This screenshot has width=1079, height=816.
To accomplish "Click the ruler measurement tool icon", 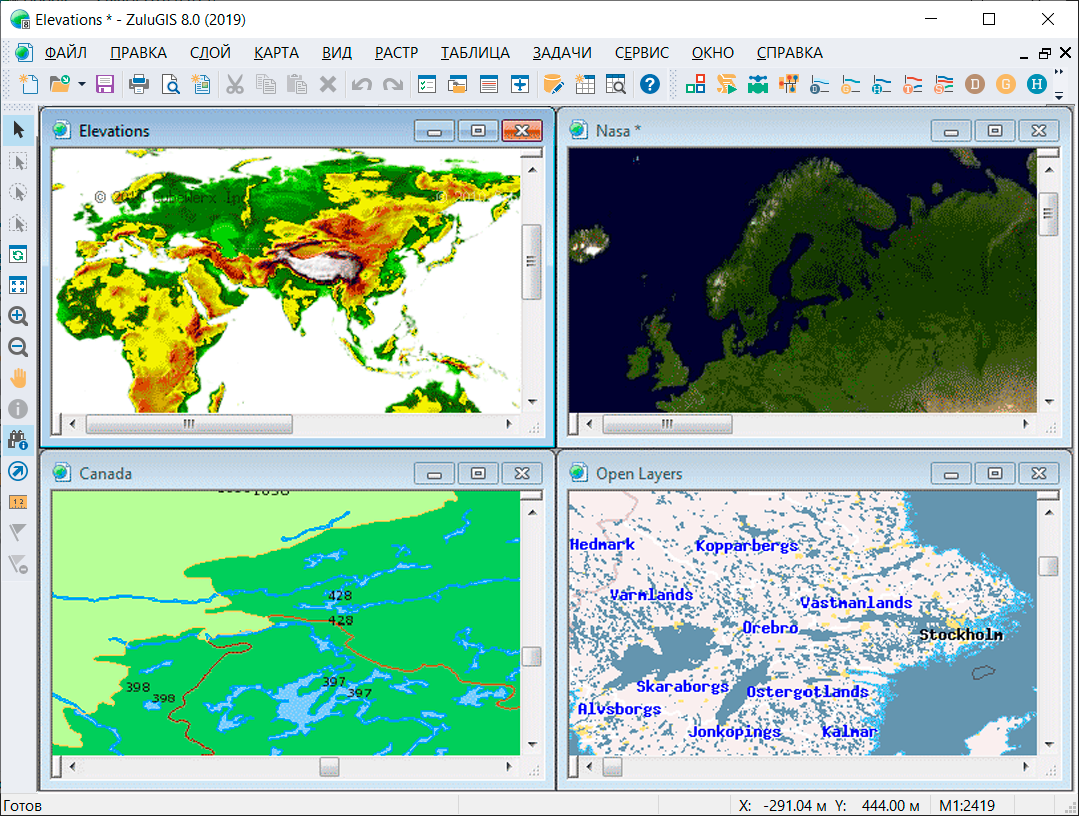I will point(17,502).
